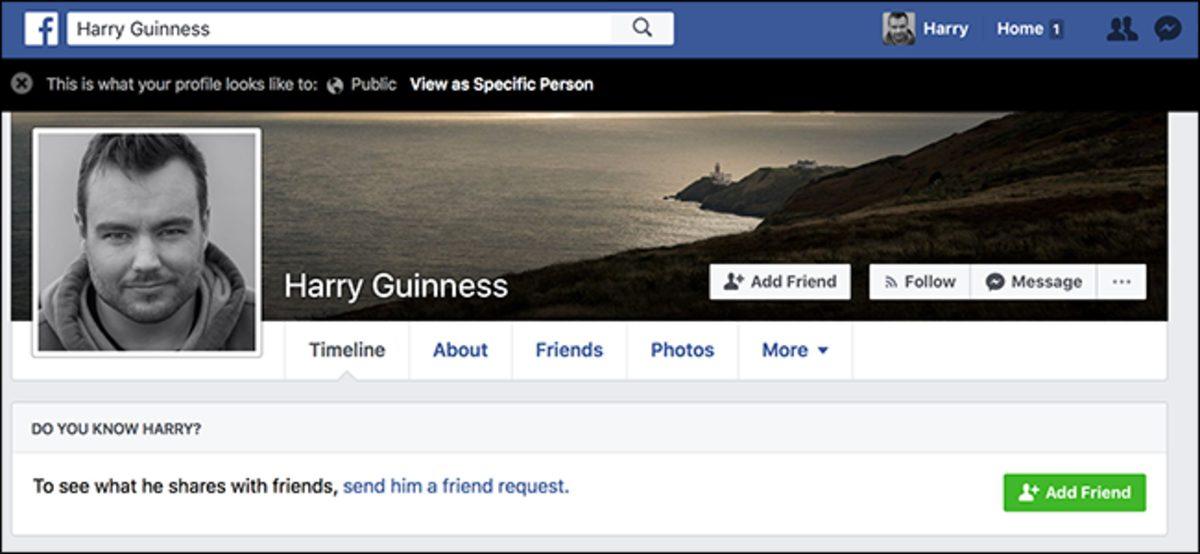Click Harry's small avatar in the top bar
The width and height of the screenshot is (1200, 554).
click(898, 29)
